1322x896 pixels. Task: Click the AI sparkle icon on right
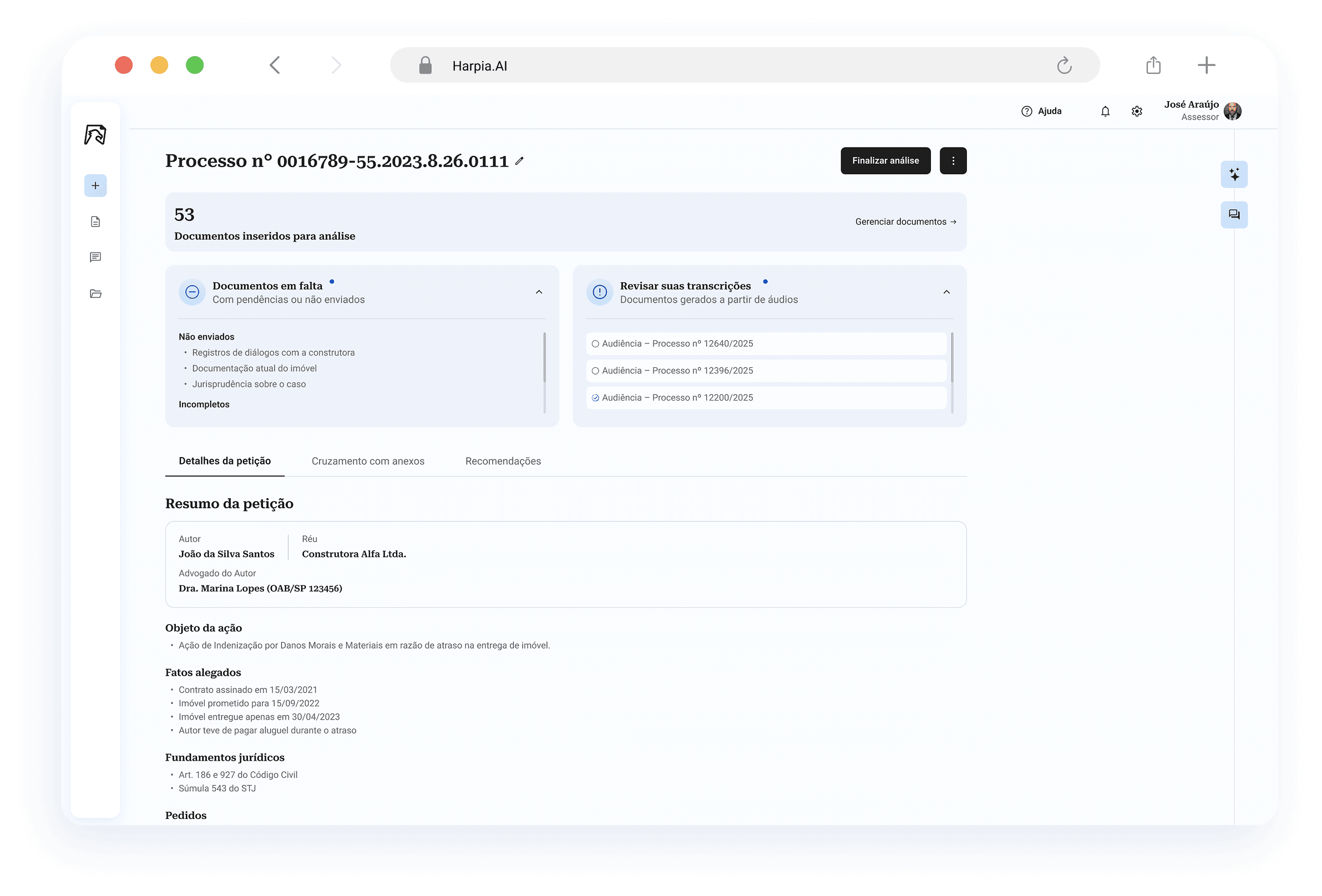click(1234, 174)
